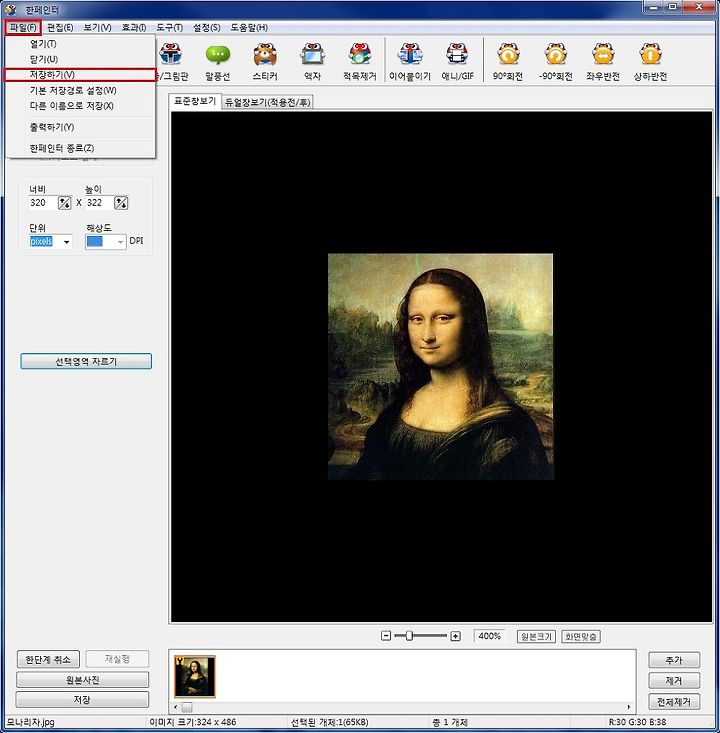Click 선택영역 자르기 crop button
The width and height of the screenshot is (720, 733).
pos(86,361)
